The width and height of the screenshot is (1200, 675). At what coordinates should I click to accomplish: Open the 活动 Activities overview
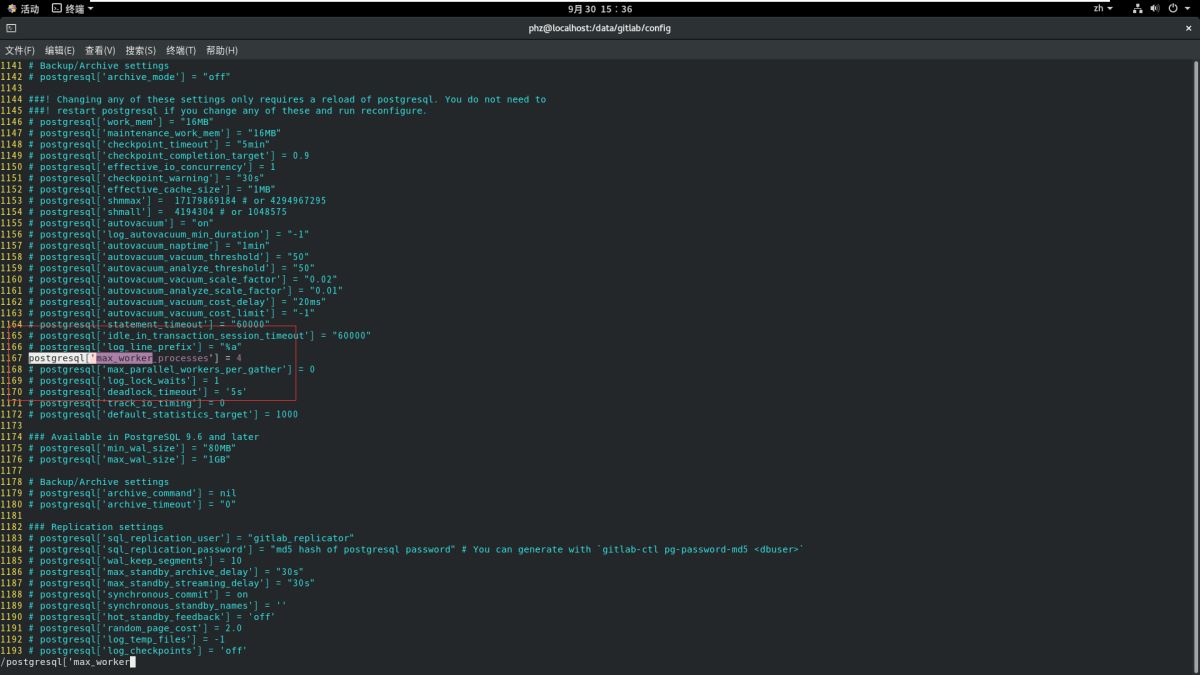click(23, 8)
